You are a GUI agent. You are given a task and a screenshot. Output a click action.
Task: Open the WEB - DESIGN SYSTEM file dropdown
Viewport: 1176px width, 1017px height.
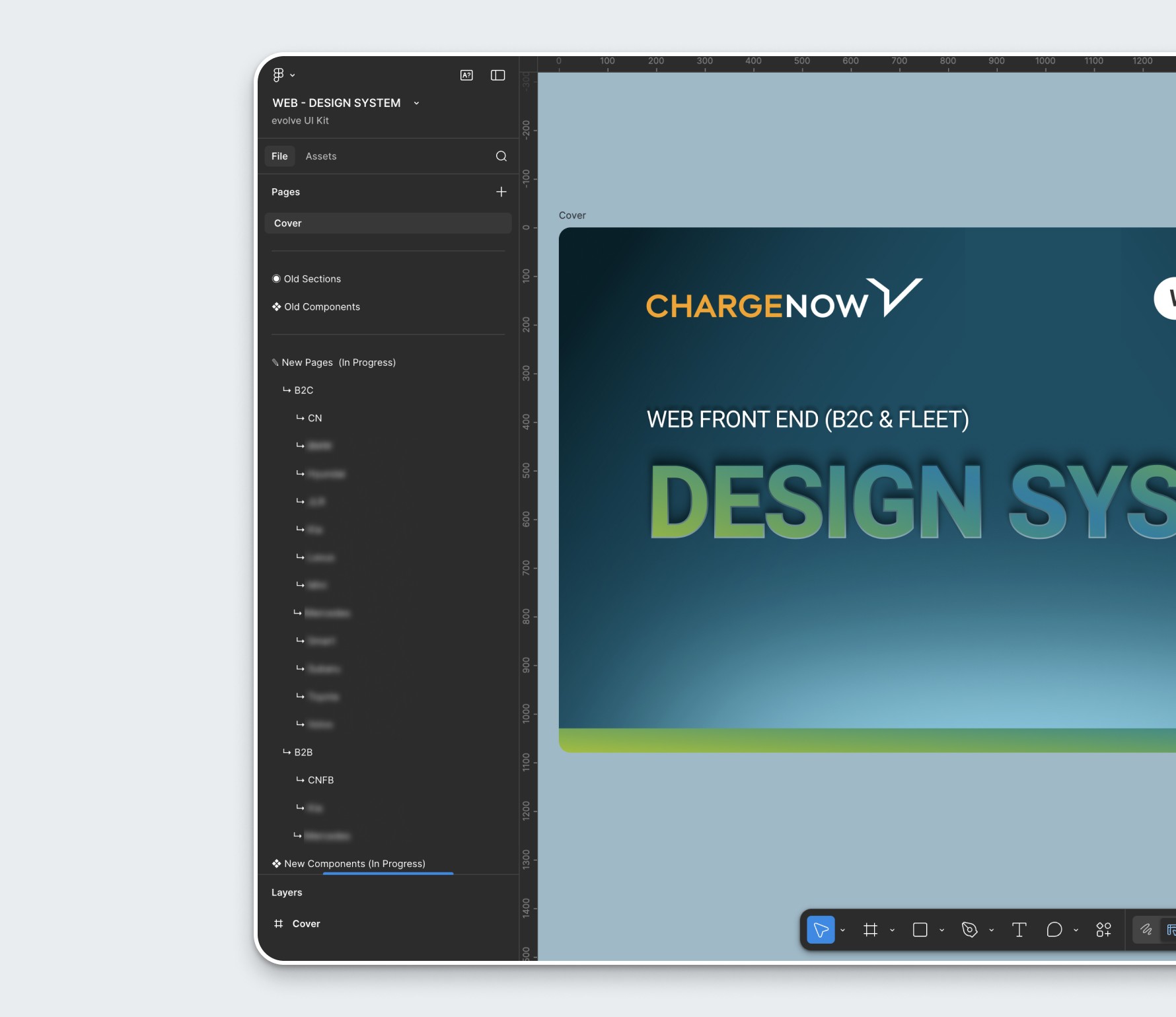coord(416,103)
